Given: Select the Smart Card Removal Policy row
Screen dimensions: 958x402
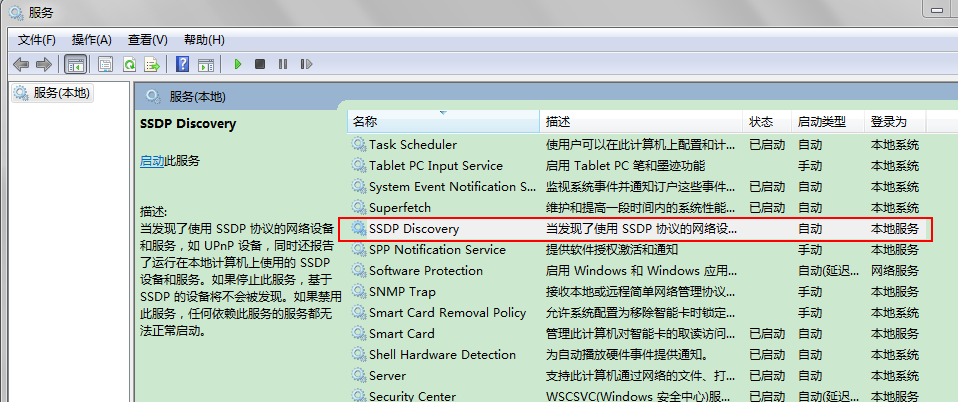Looking at the screenshot, I should pyautogui.click(x=635, y=313).
